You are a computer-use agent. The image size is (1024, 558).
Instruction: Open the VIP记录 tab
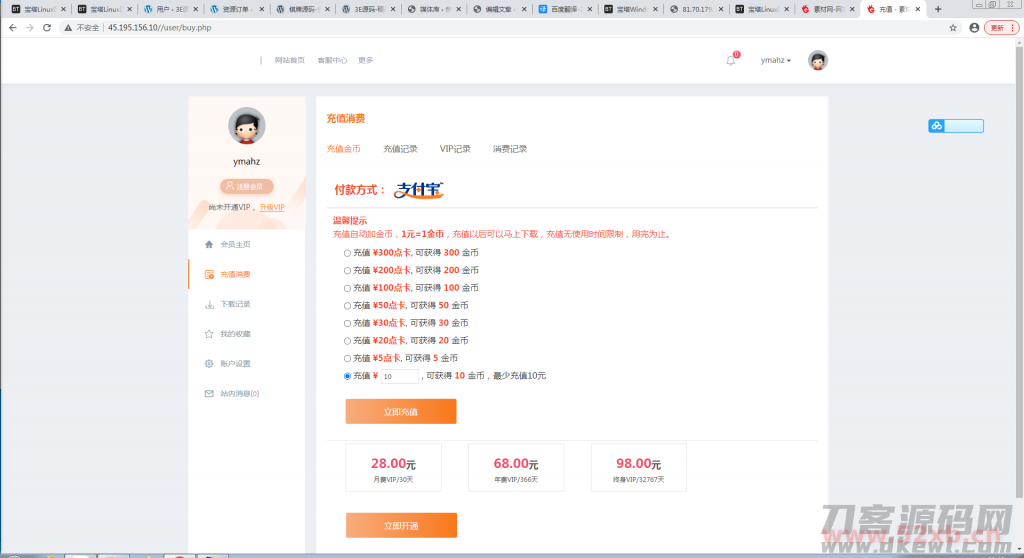click(455, 149)
